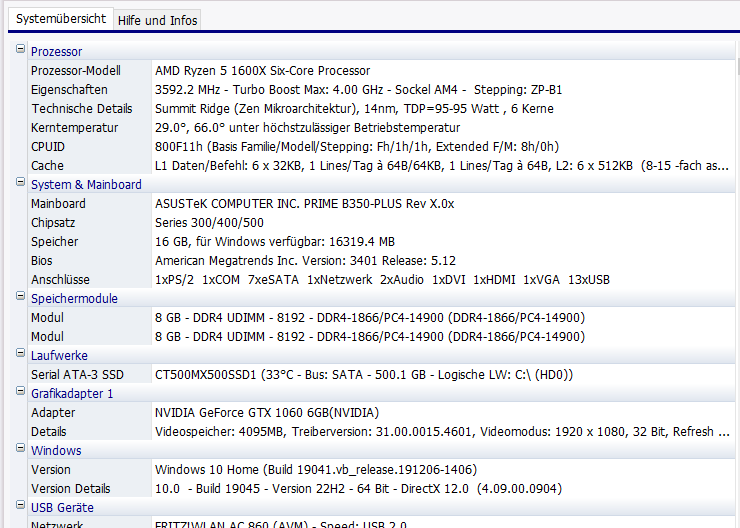
Task: Click the Technische Details label
Action: click(x=82, y=109)
